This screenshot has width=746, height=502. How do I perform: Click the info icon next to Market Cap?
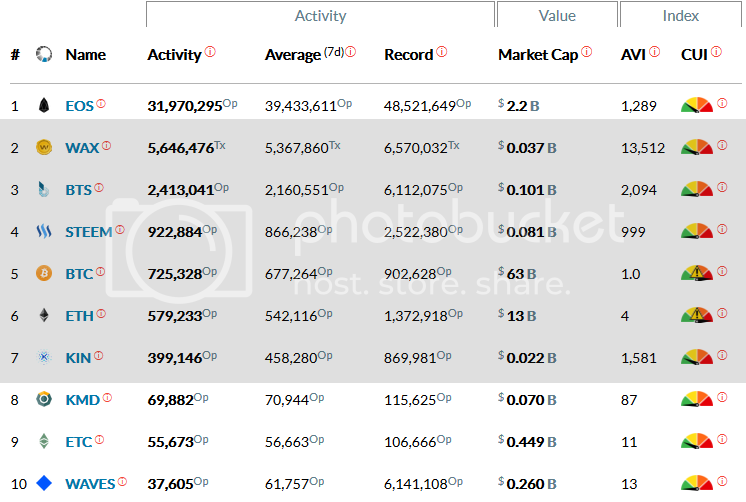(587, 51)
